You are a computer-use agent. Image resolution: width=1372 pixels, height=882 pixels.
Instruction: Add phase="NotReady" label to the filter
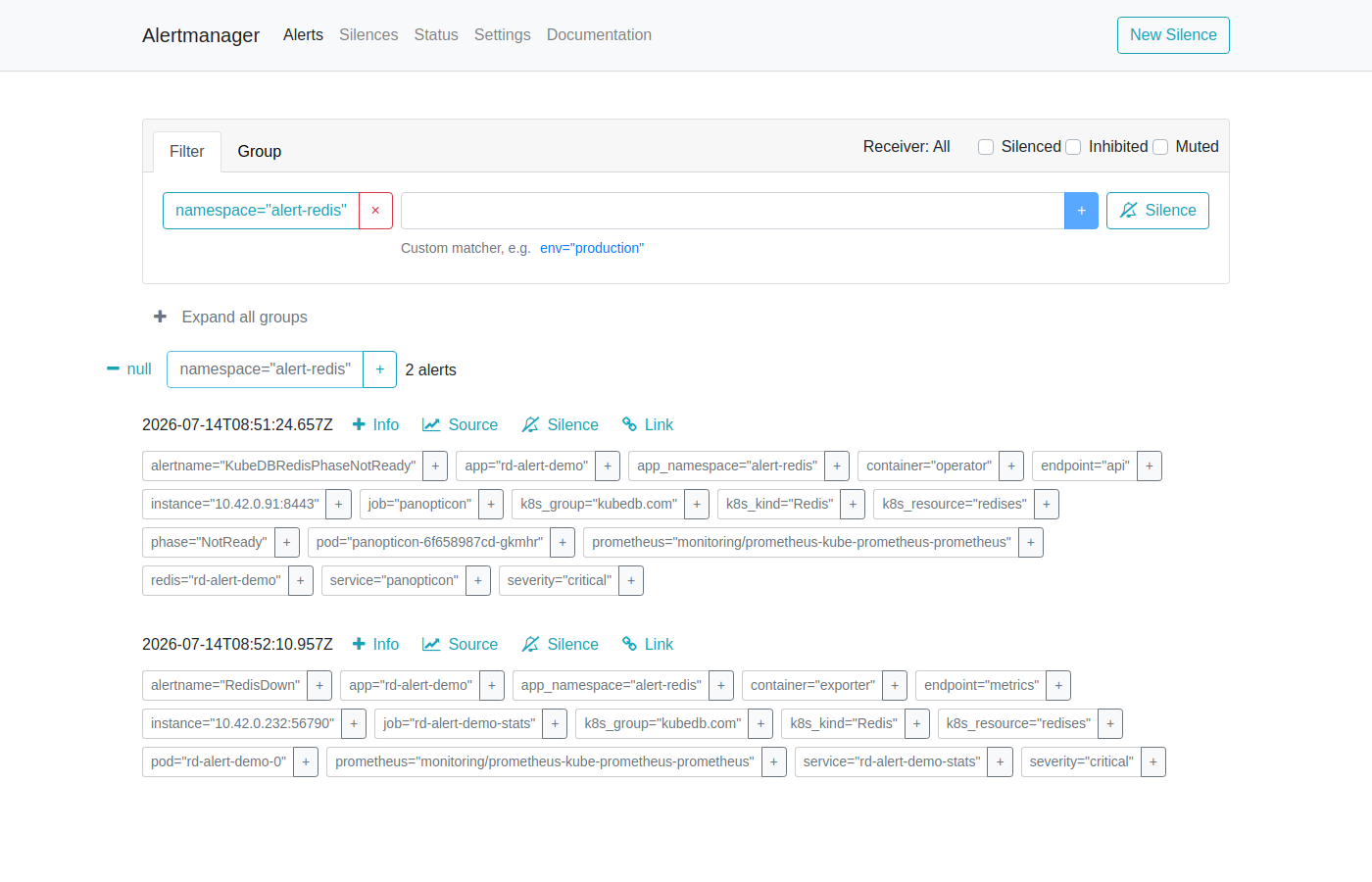[286, 542]
